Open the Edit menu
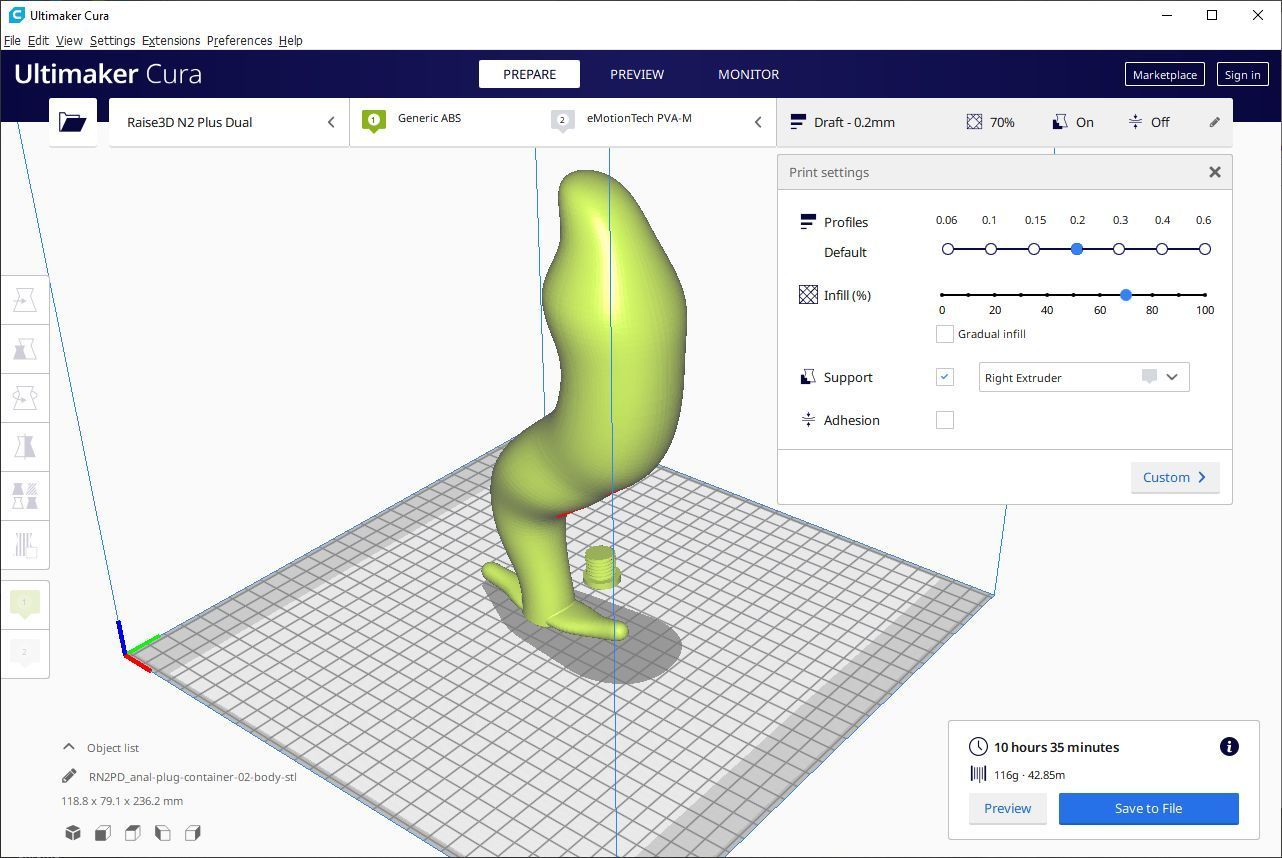Image resolution: width=1282 pixels, height=858 pixels. (38, 40)
